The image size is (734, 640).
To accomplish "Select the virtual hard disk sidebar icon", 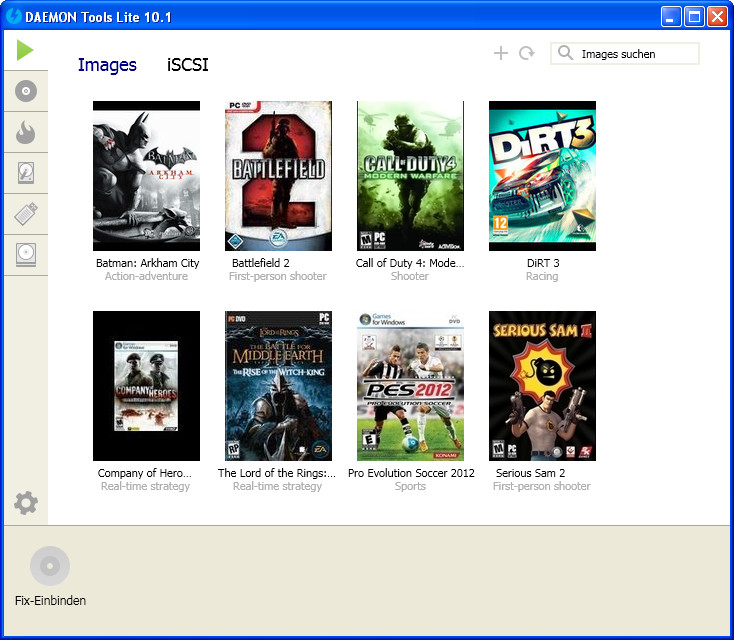I will [26, 173].
